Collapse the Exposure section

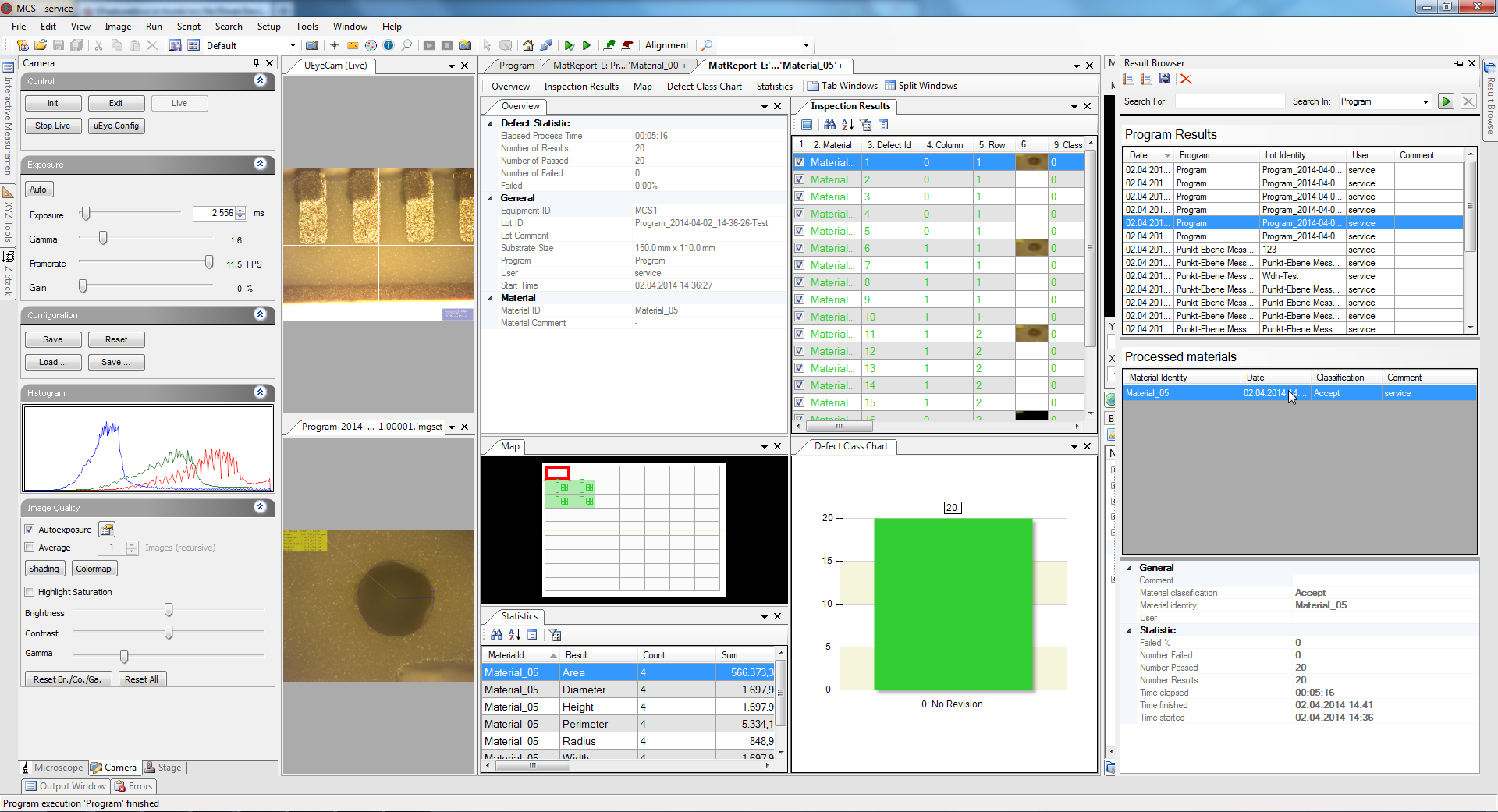[261, 164]
